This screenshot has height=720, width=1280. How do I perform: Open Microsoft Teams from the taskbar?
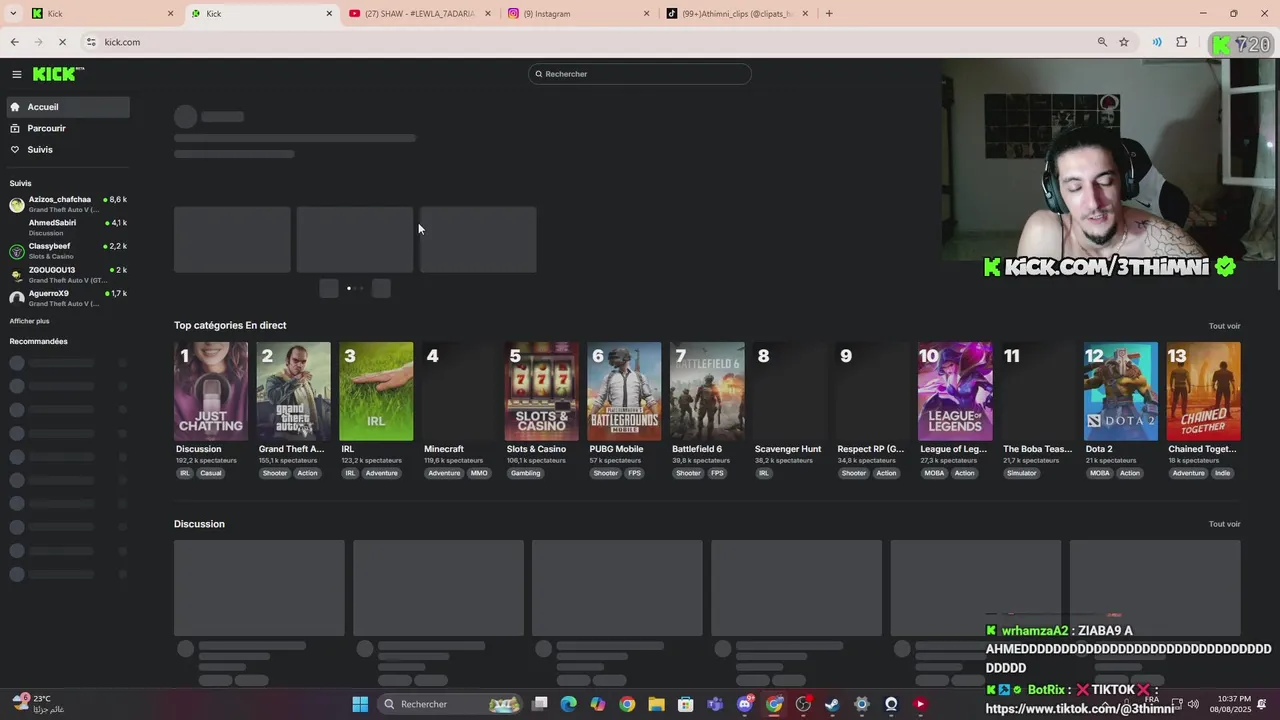pyautogui.click(x=715, y=704)
